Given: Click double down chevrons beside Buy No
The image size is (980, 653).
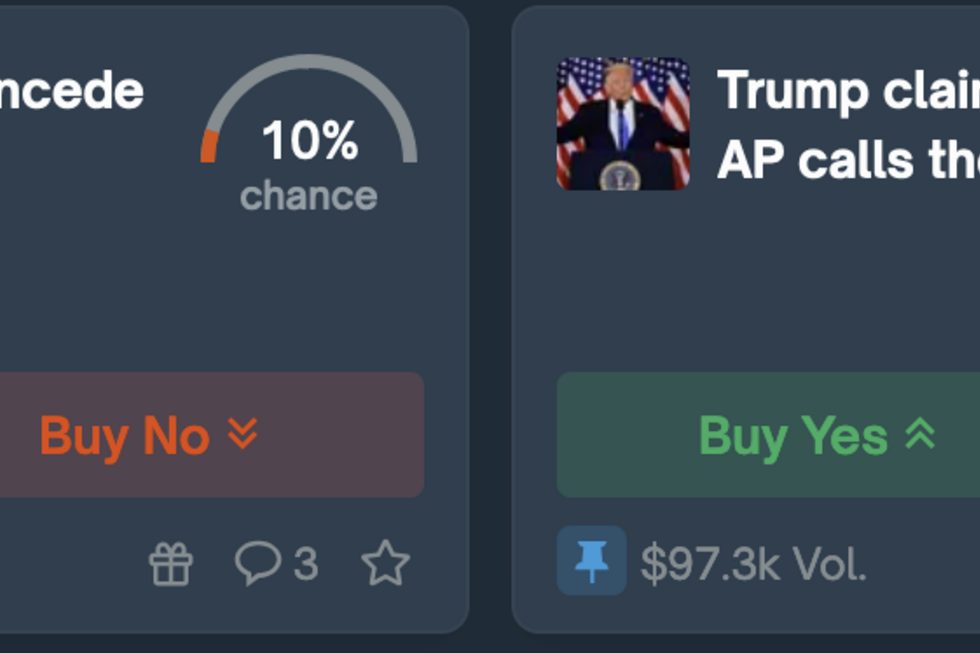Looking at the screenshot, I should pos(243,434).
